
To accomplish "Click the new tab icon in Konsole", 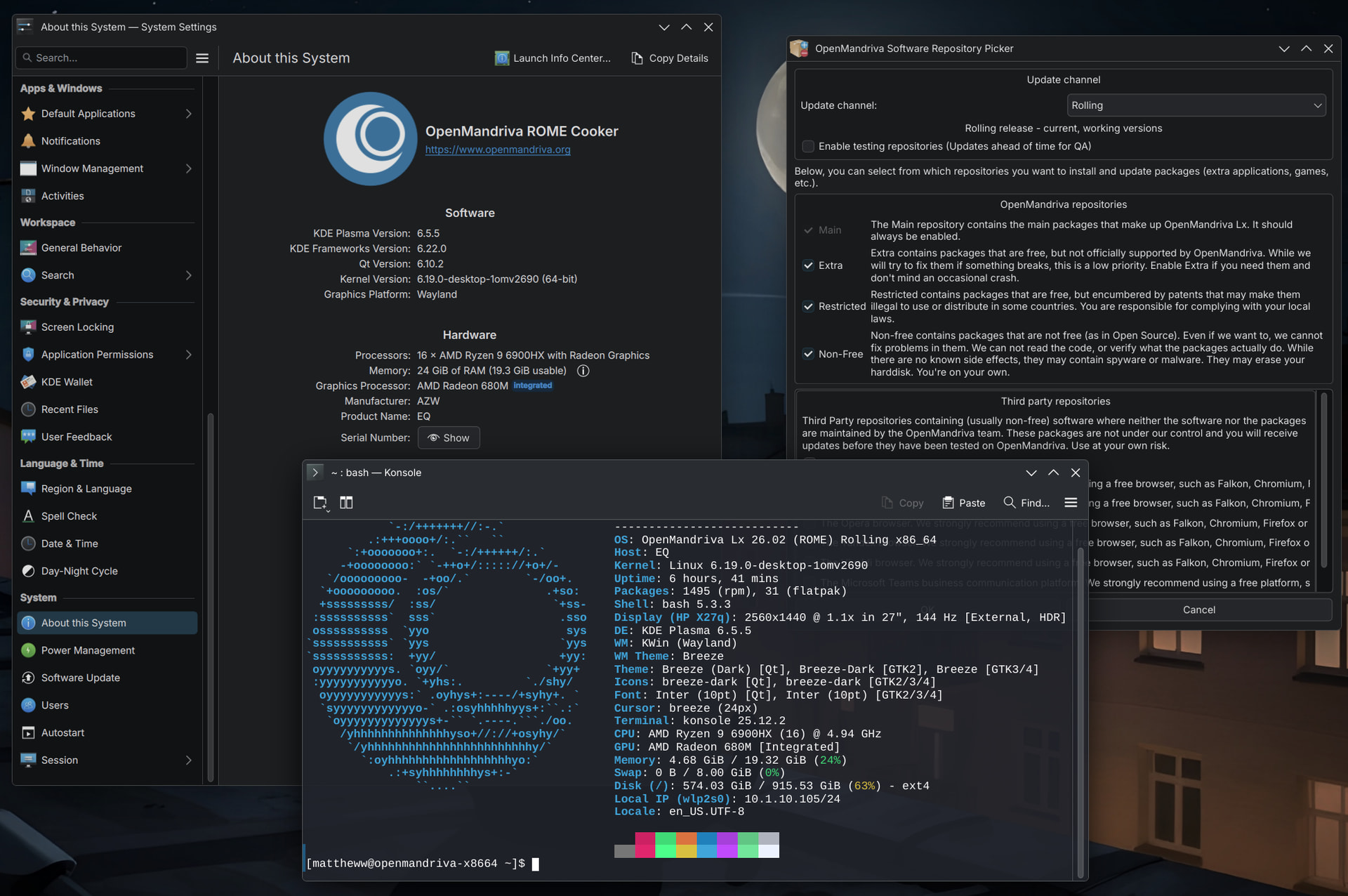I will [x=320, y=503].
